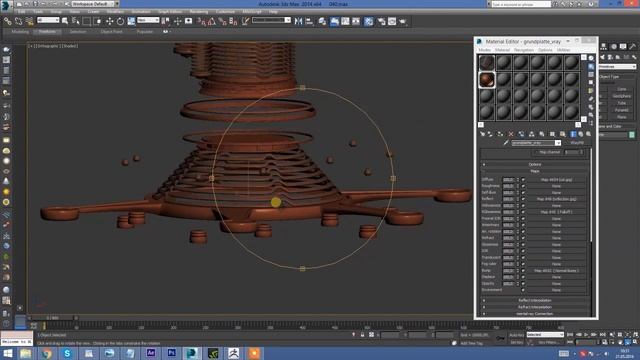Open Material menu in Material Editor

[502, 50]
